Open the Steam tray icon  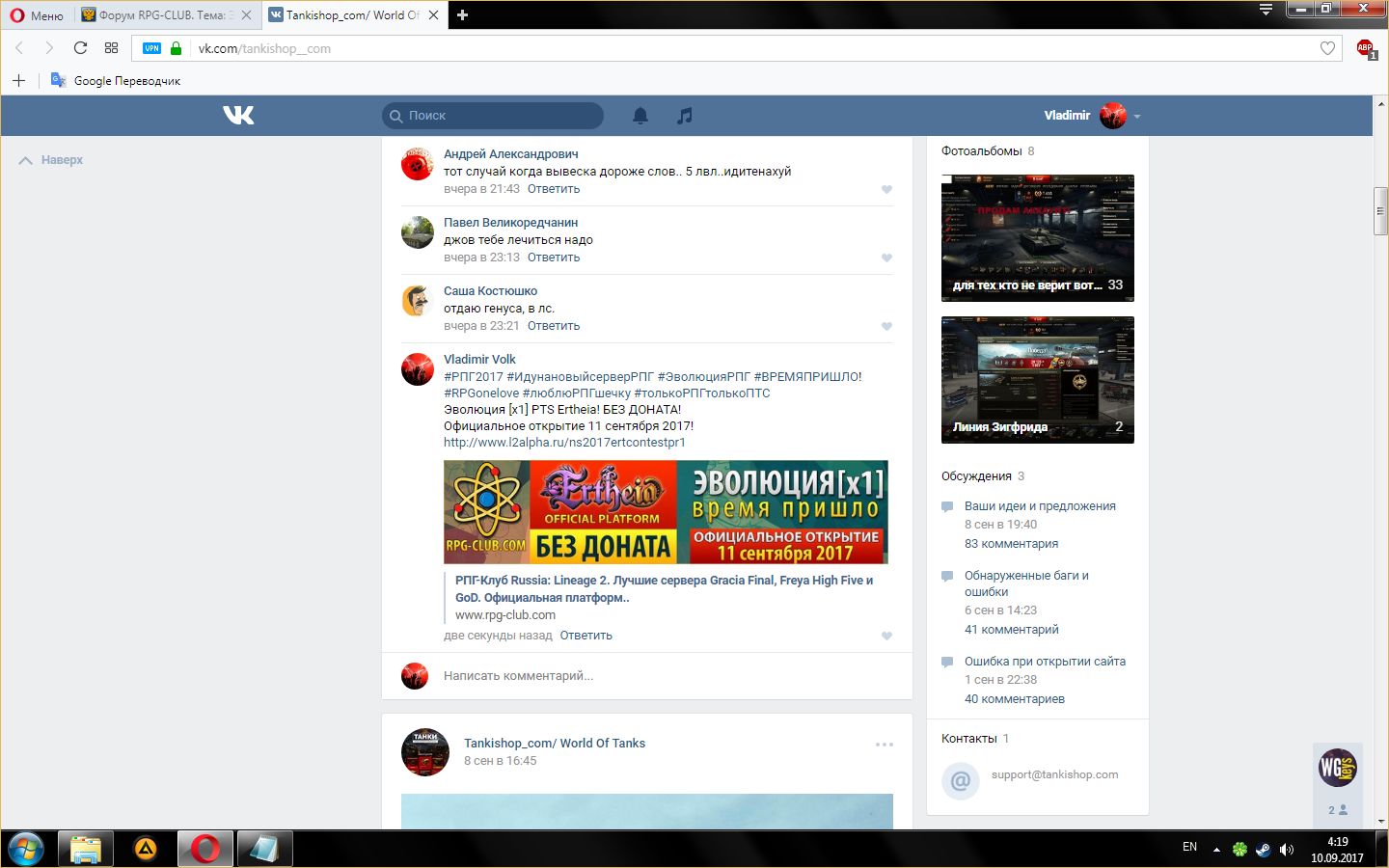1263,850
